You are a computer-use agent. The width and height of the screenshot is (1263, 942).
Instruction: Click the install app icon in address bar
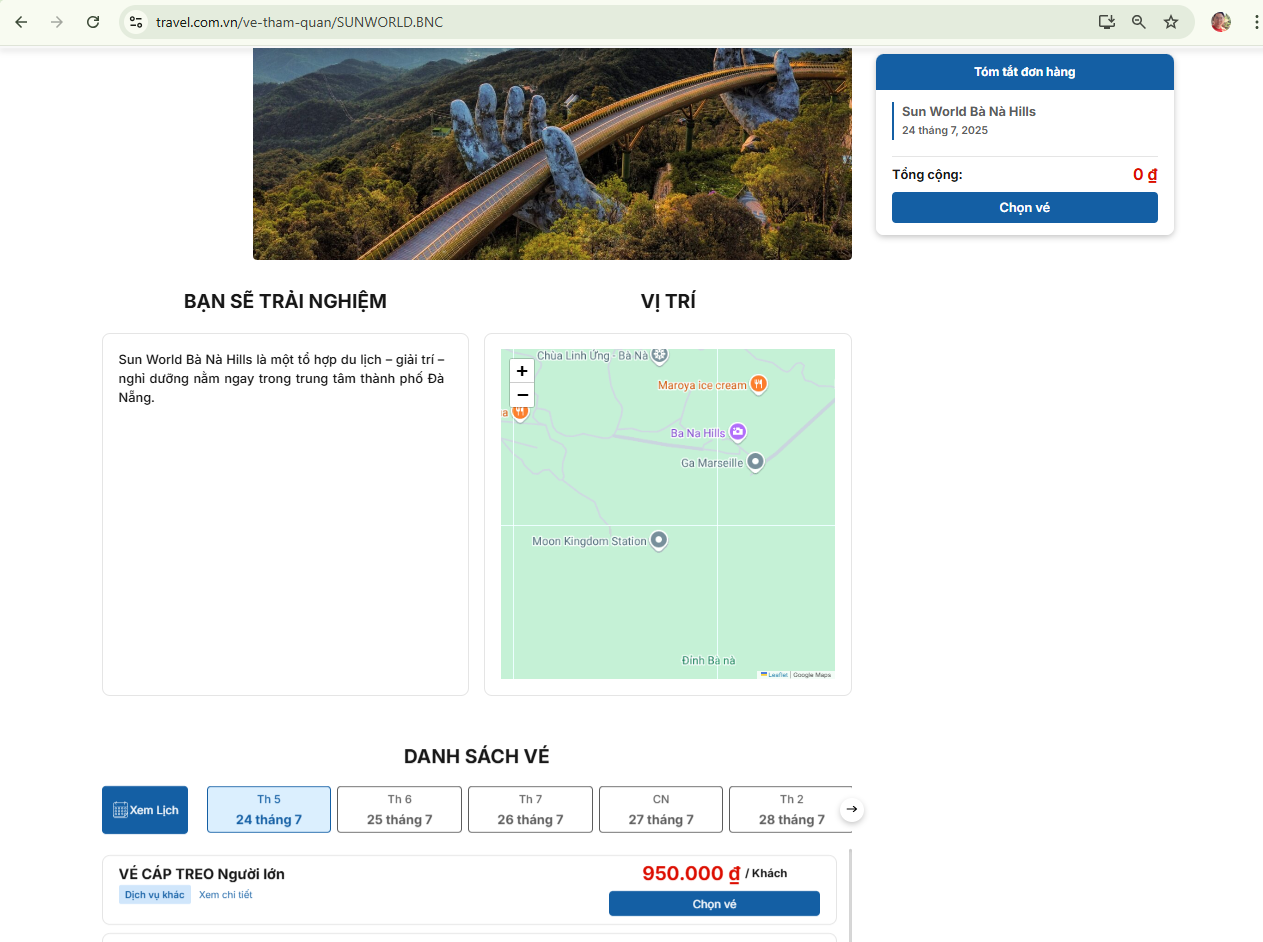coord(1107,22)
